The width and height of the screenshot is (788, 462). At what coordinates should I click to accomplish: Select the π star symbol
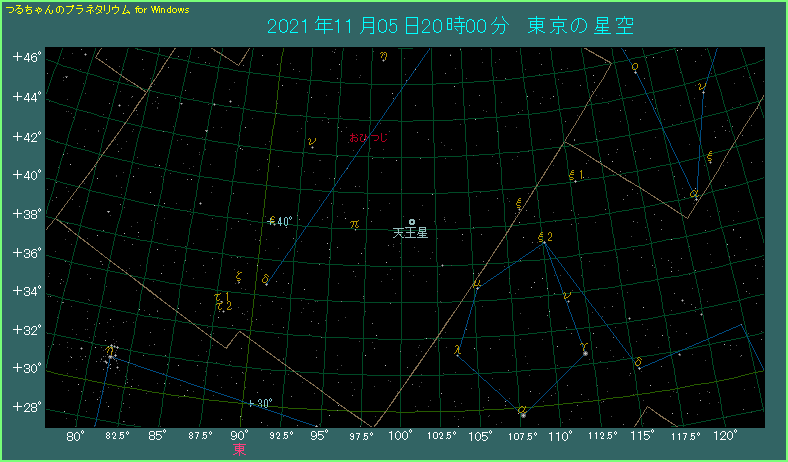pos(355,225)
